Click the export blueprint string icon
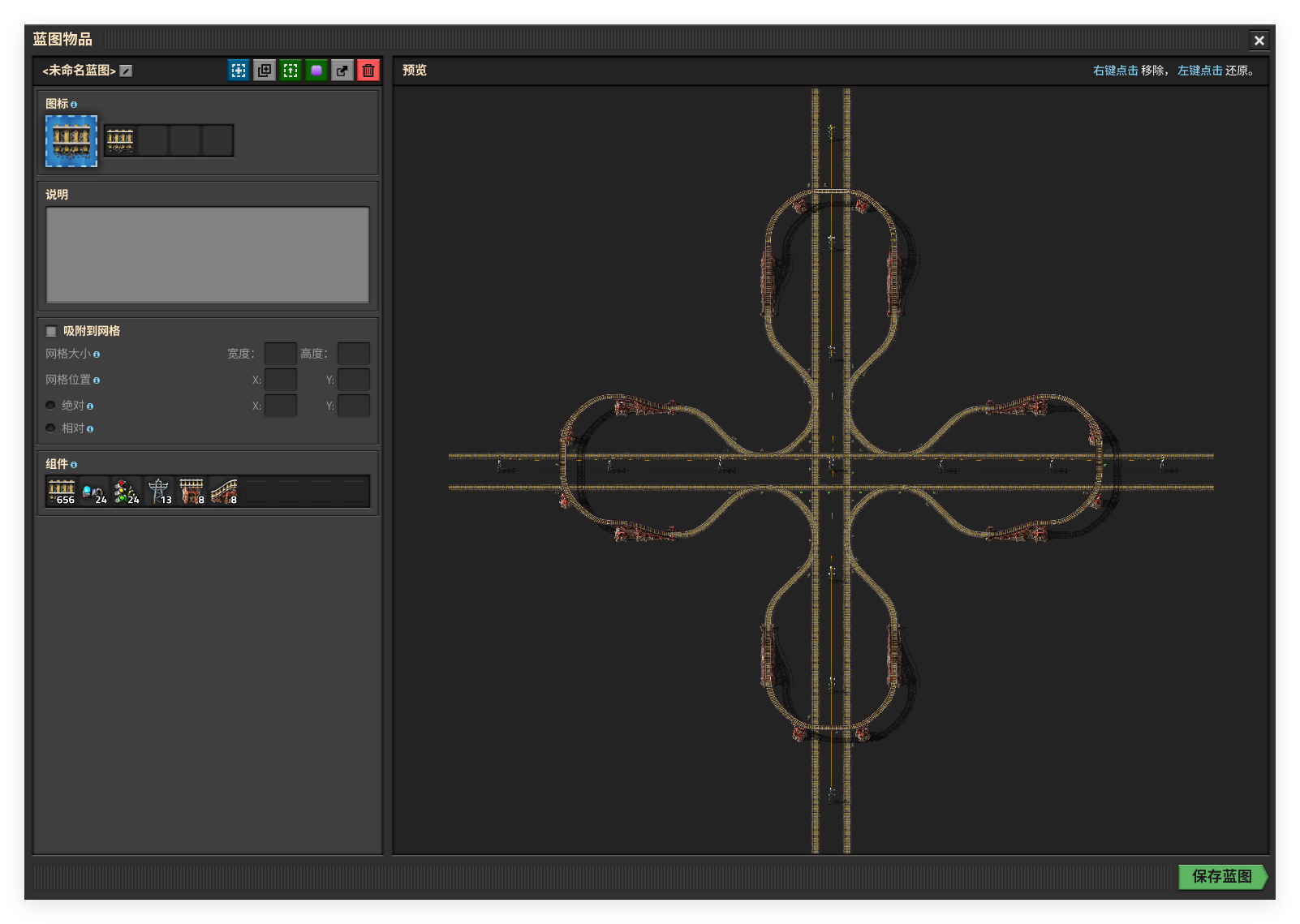Image resolution: width=1300 pixels, height=924 pixels. tap(342, 71)
